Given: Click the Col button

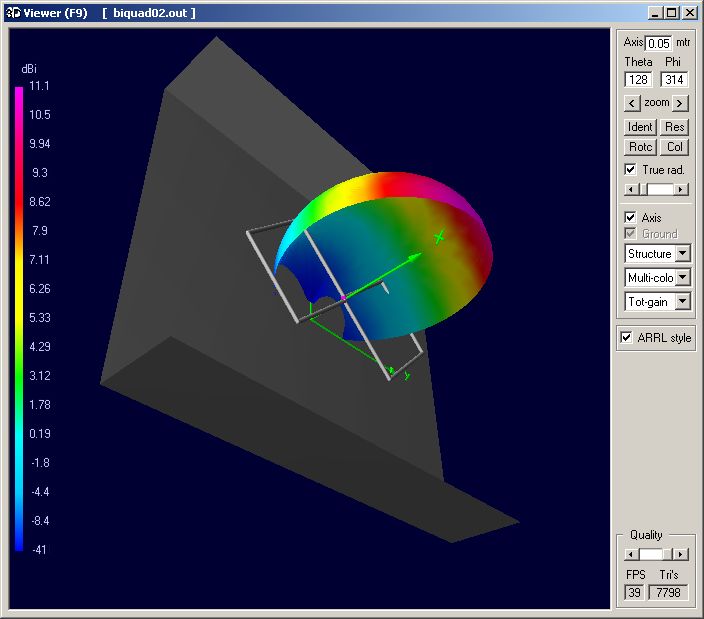Looking at the screenshot, I should click(x=675, y=147).
